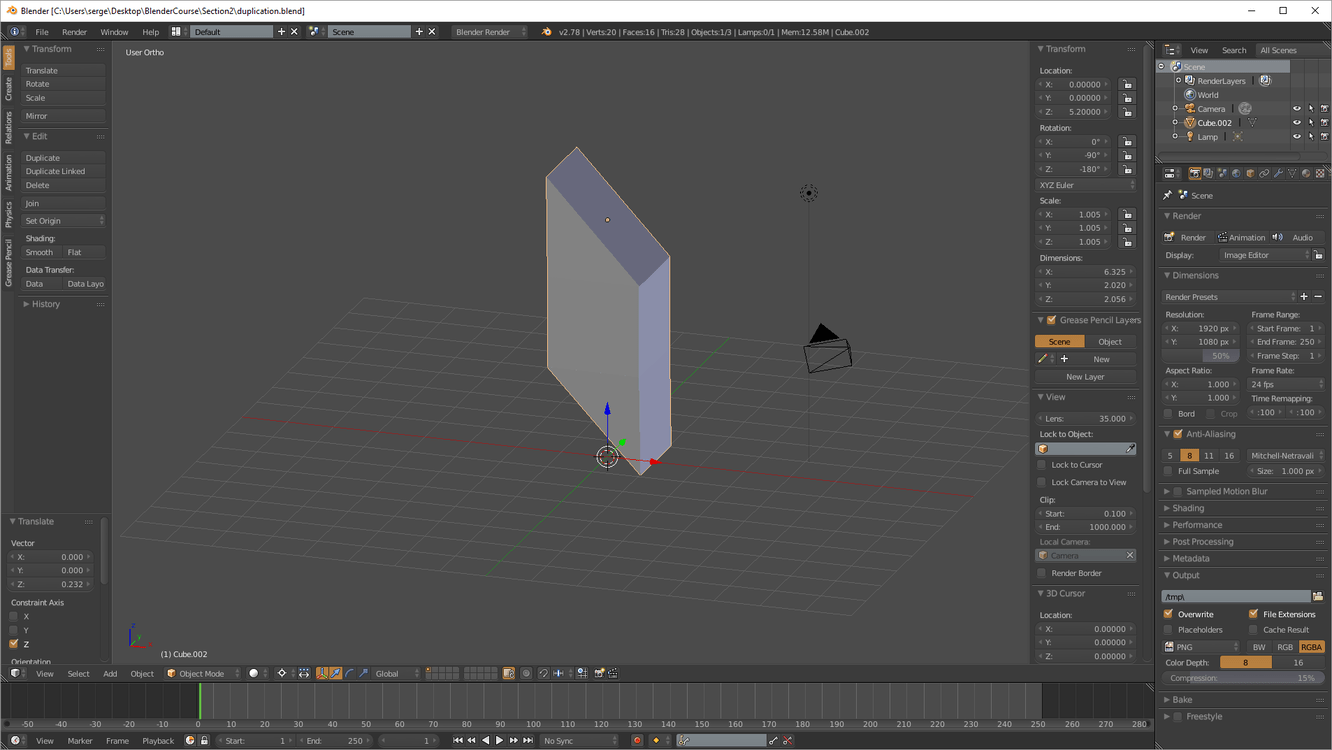This screenshot has width=1332, height=750.
Task: Open the Object Mode dropdown
Action: (204, 674)
